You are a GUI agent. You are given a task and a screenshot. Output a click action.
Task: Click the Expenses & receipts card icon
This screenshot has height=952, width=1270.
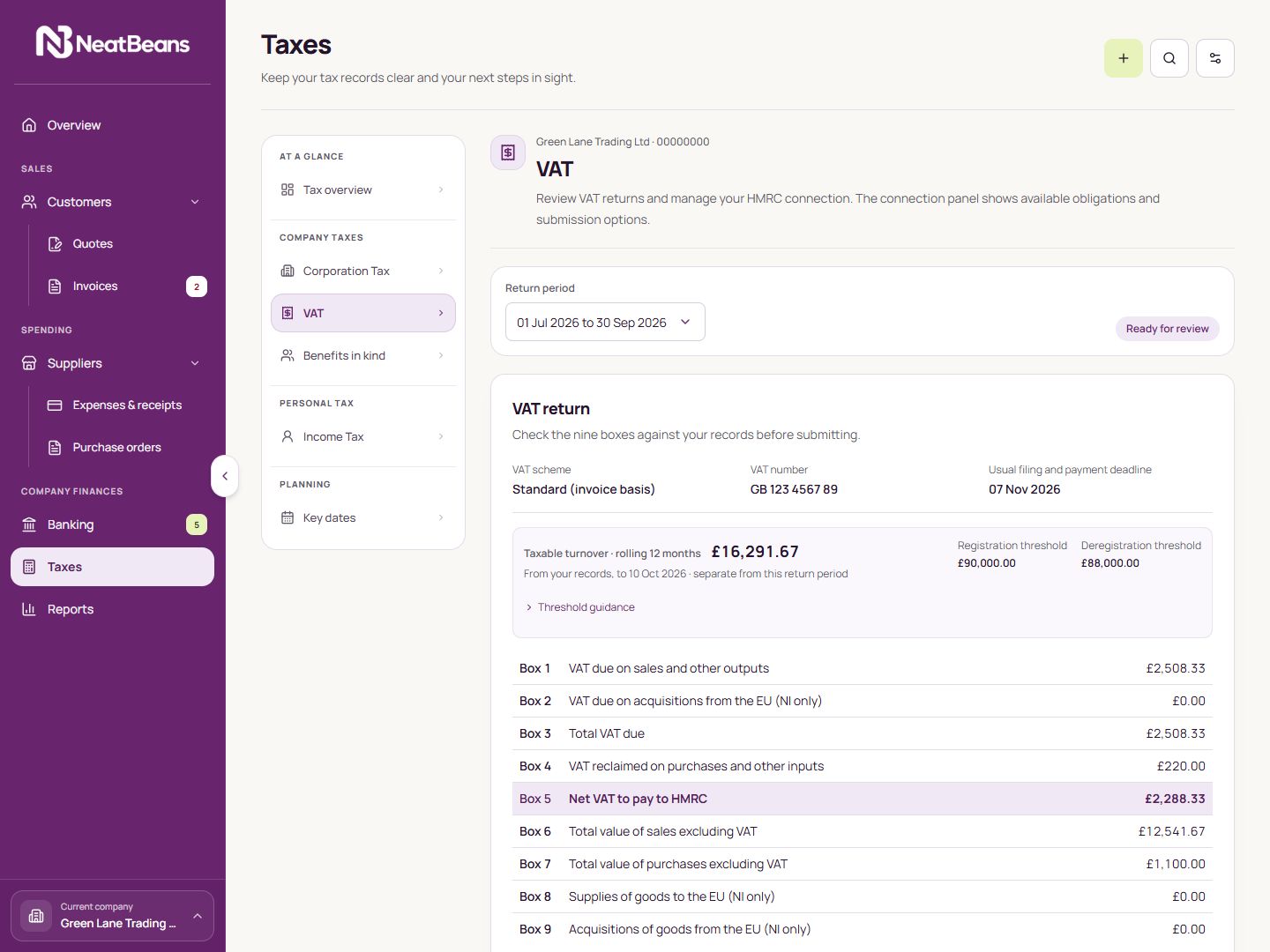coord(55,405)
